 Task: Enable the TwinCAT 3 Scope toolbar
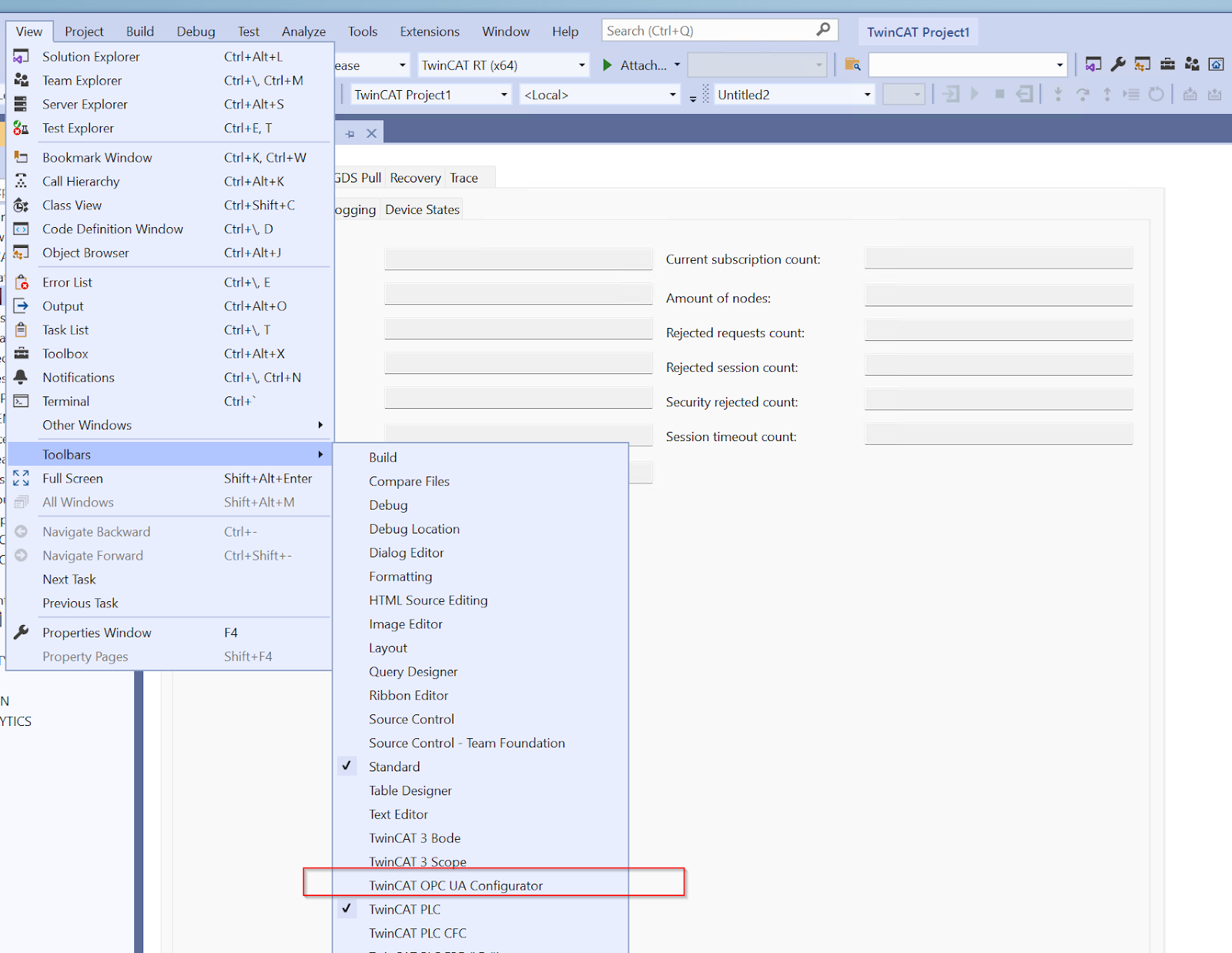coord(480,861)
